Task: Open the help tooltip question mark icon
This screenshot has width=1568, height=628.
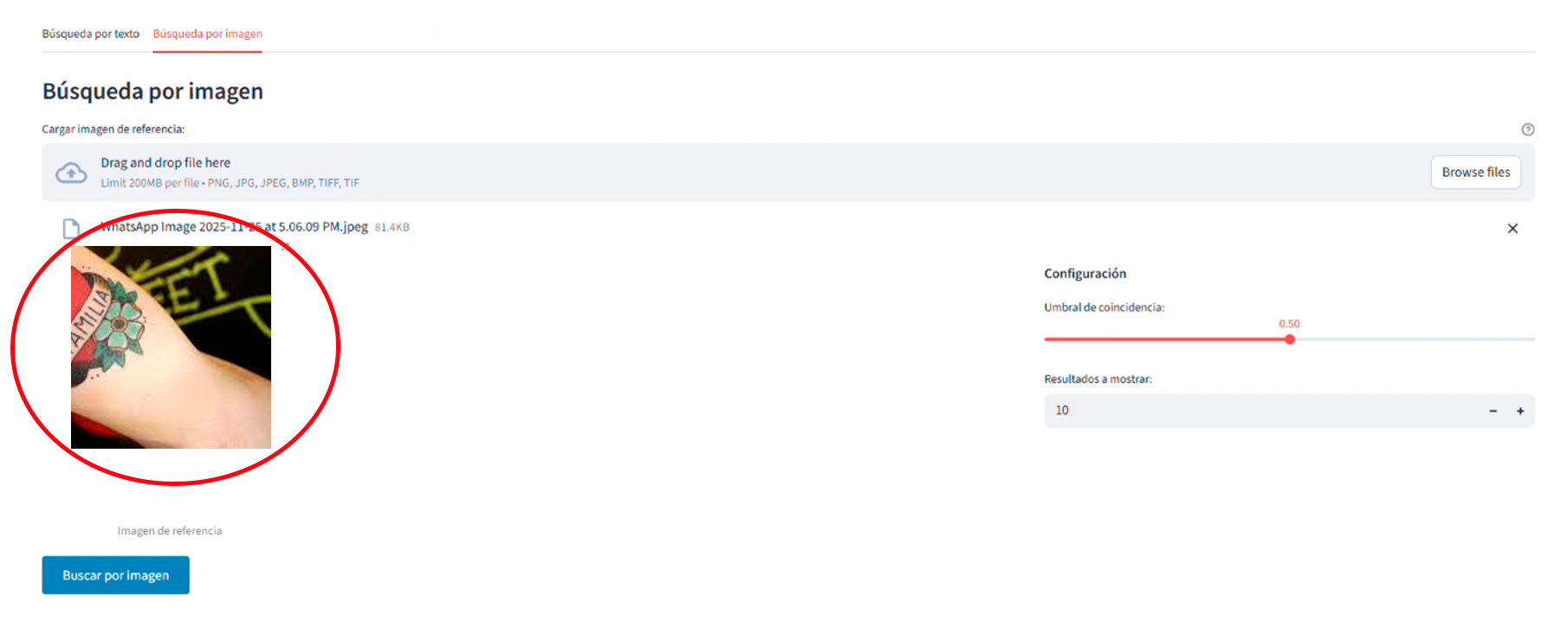Action: pos(1527,130)
